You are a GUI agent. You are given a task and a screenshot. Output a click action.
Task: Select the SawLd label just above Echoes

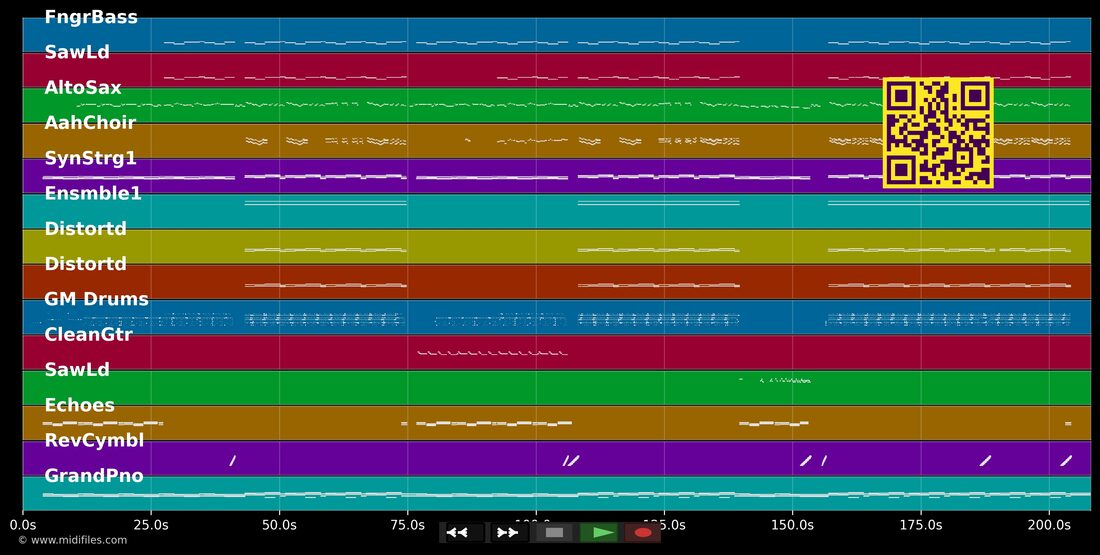tap(76, 370)
